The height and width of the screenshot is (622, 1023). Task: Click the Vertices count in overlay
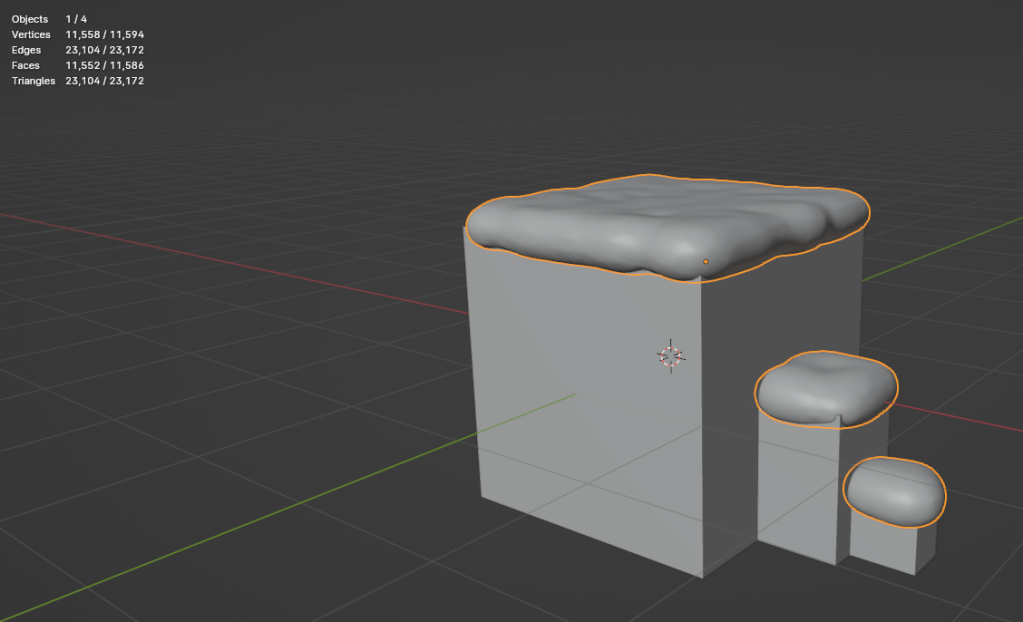(x=78, y=35)
